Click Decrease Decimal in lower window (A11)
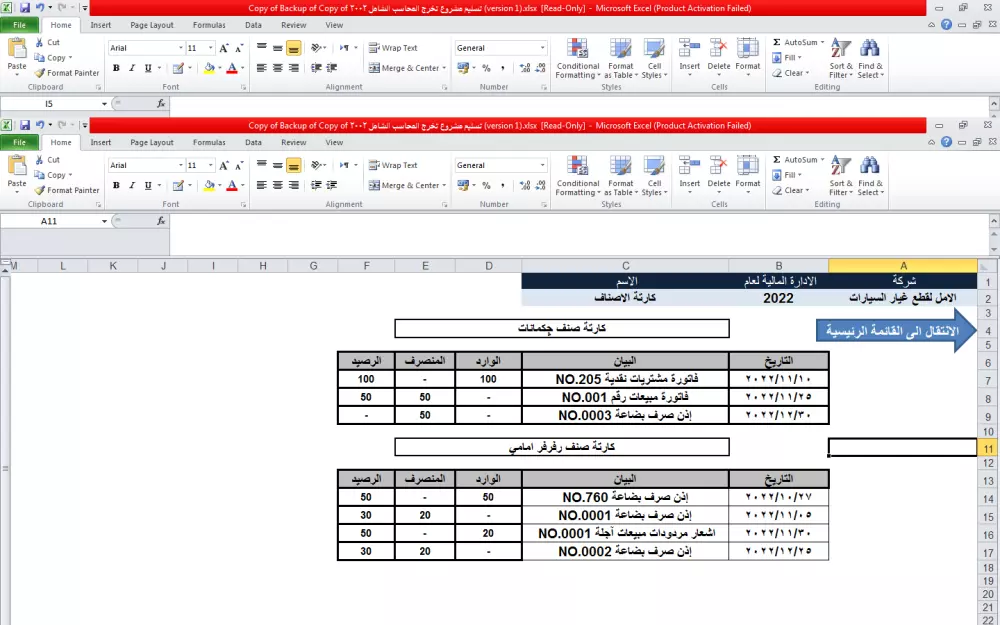The height and width of the screenshot is (625, 1000). pos(540,185)
